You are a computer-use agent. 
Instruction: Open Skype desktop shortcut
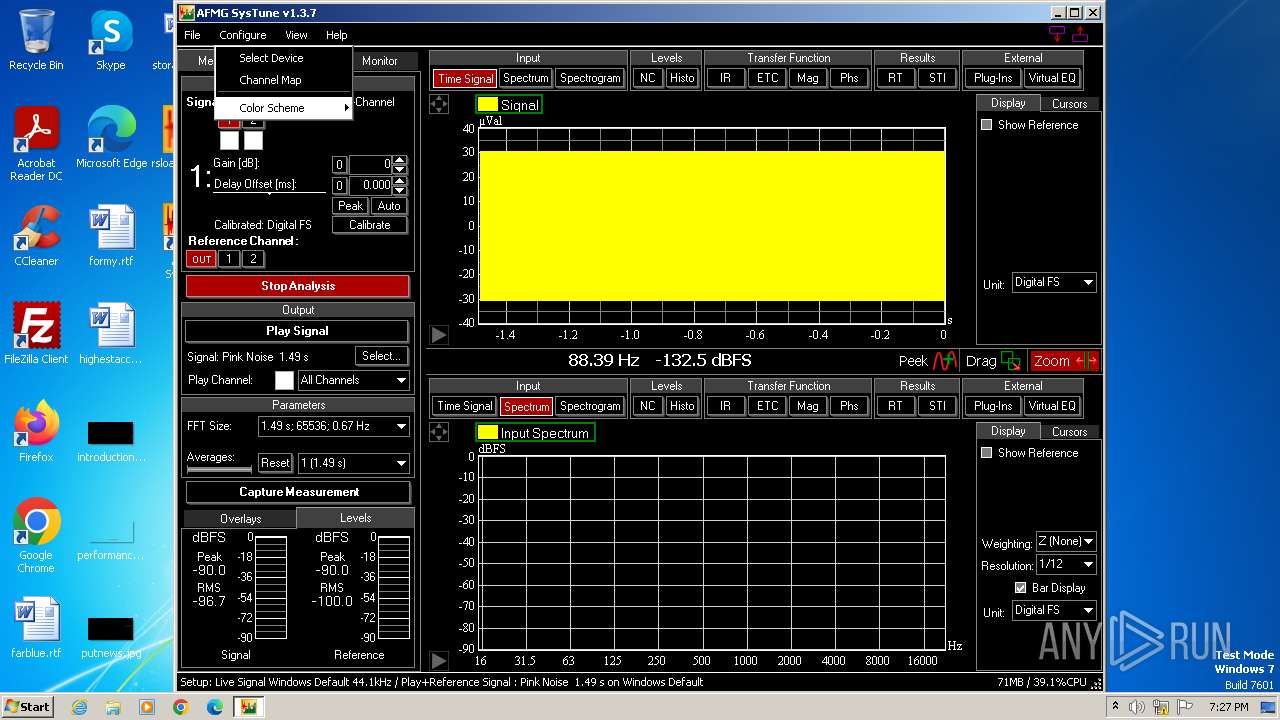[110, 40]
